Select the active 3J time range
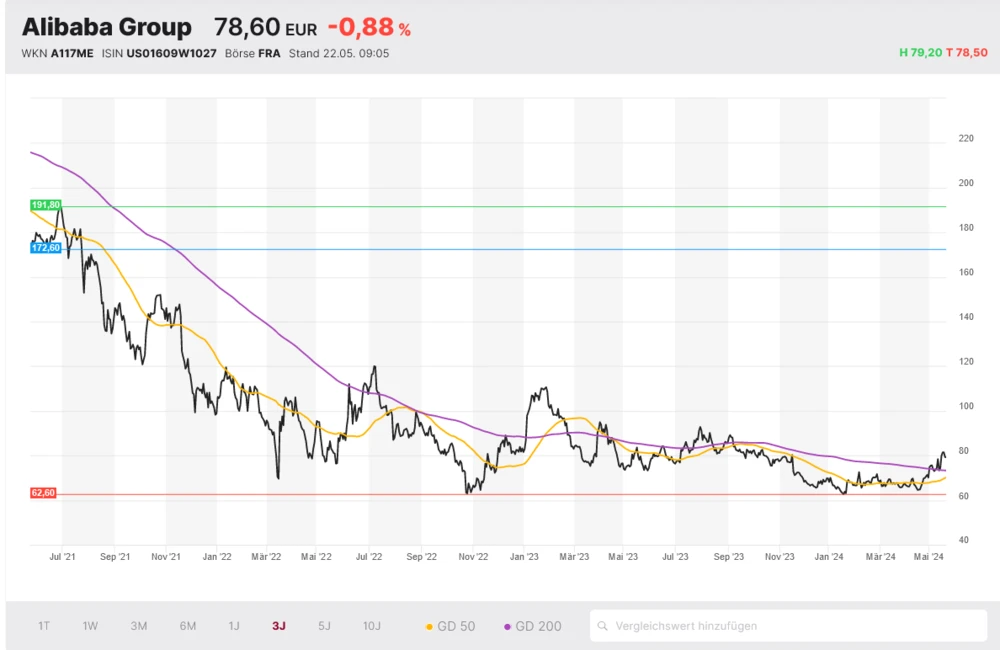 [278, 626]
